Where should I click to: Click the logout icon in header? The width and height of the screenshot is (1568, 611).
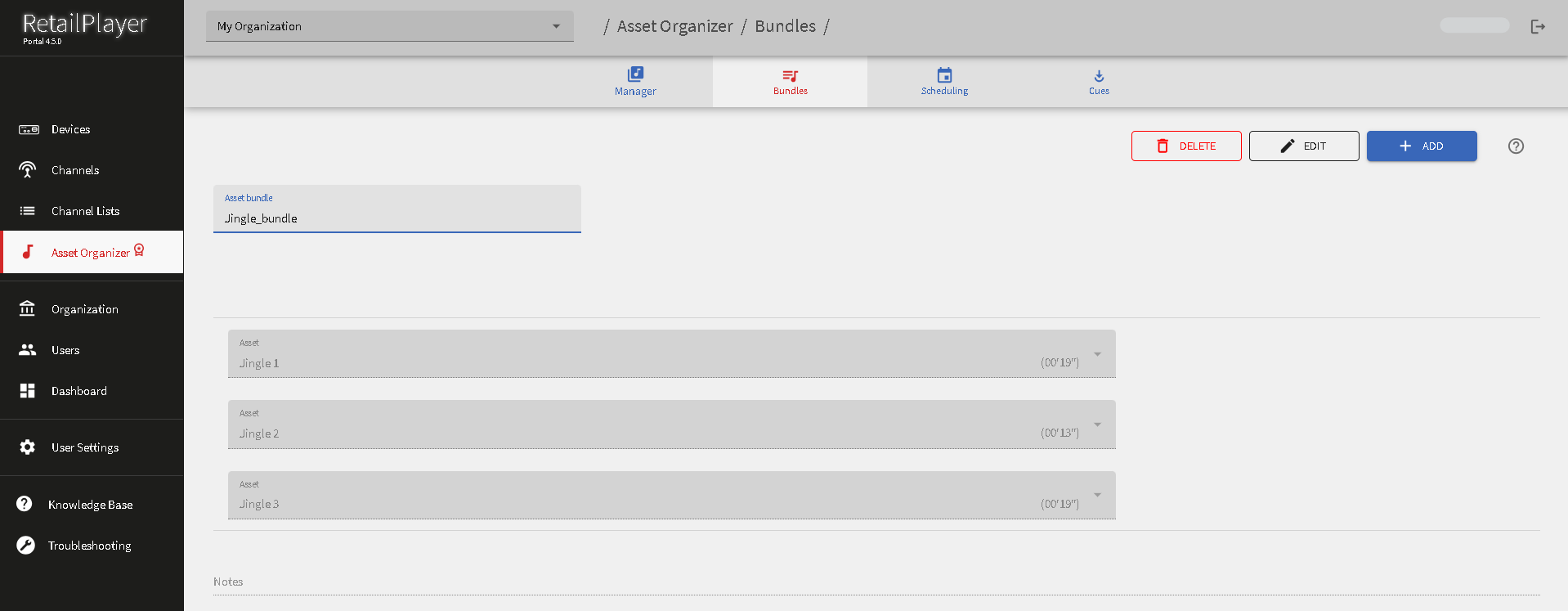1538,27
